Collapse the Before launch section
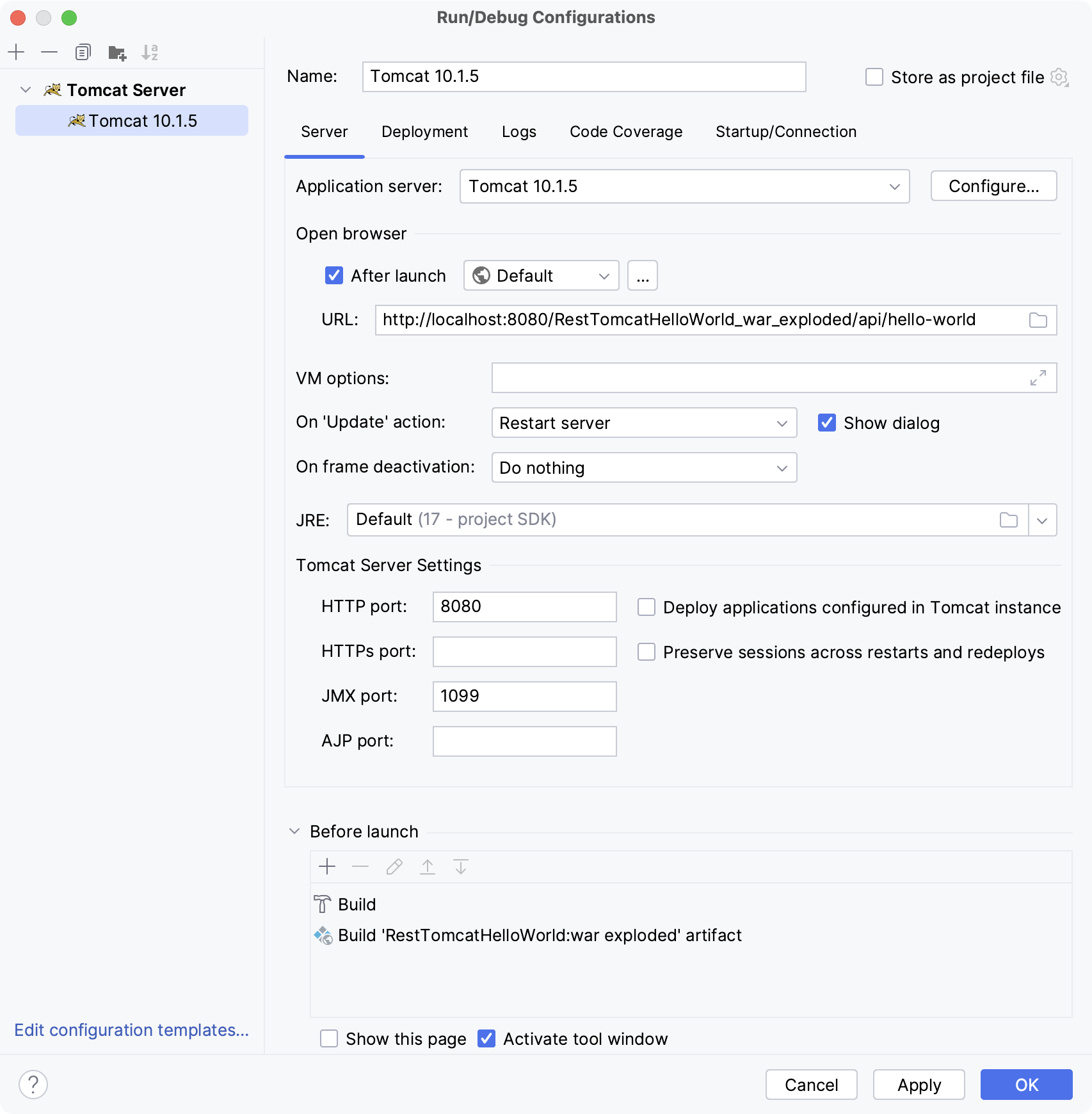Viewport: 1092px width, 1114px height. 294,832
